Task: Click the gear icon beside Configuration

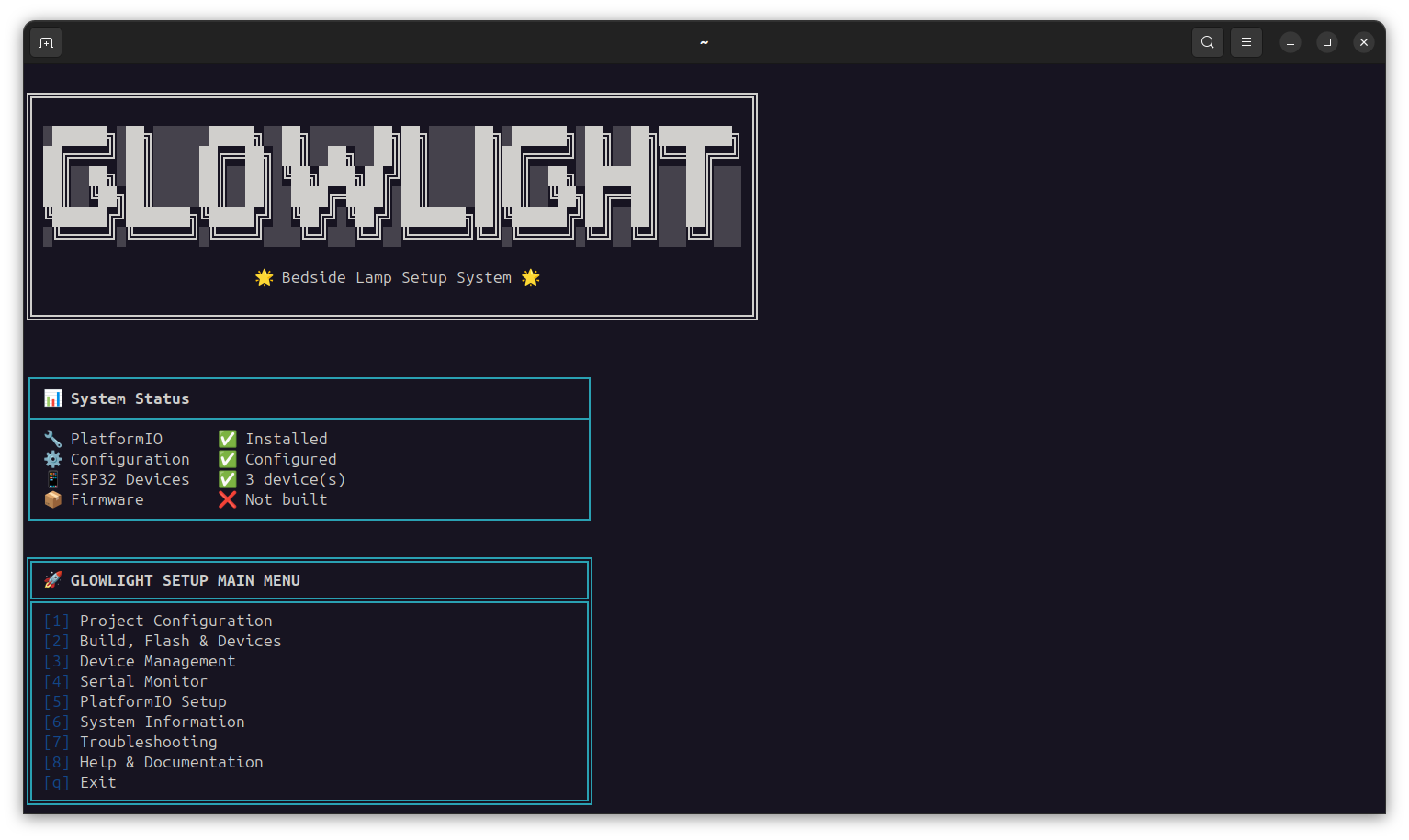Action: (x=52, y=459)
